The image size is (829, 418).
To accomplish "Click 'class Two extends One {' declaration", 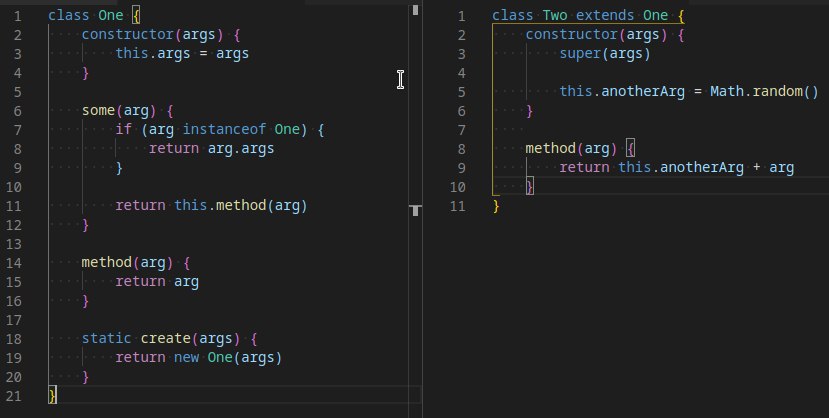I will tap(588, 16).
